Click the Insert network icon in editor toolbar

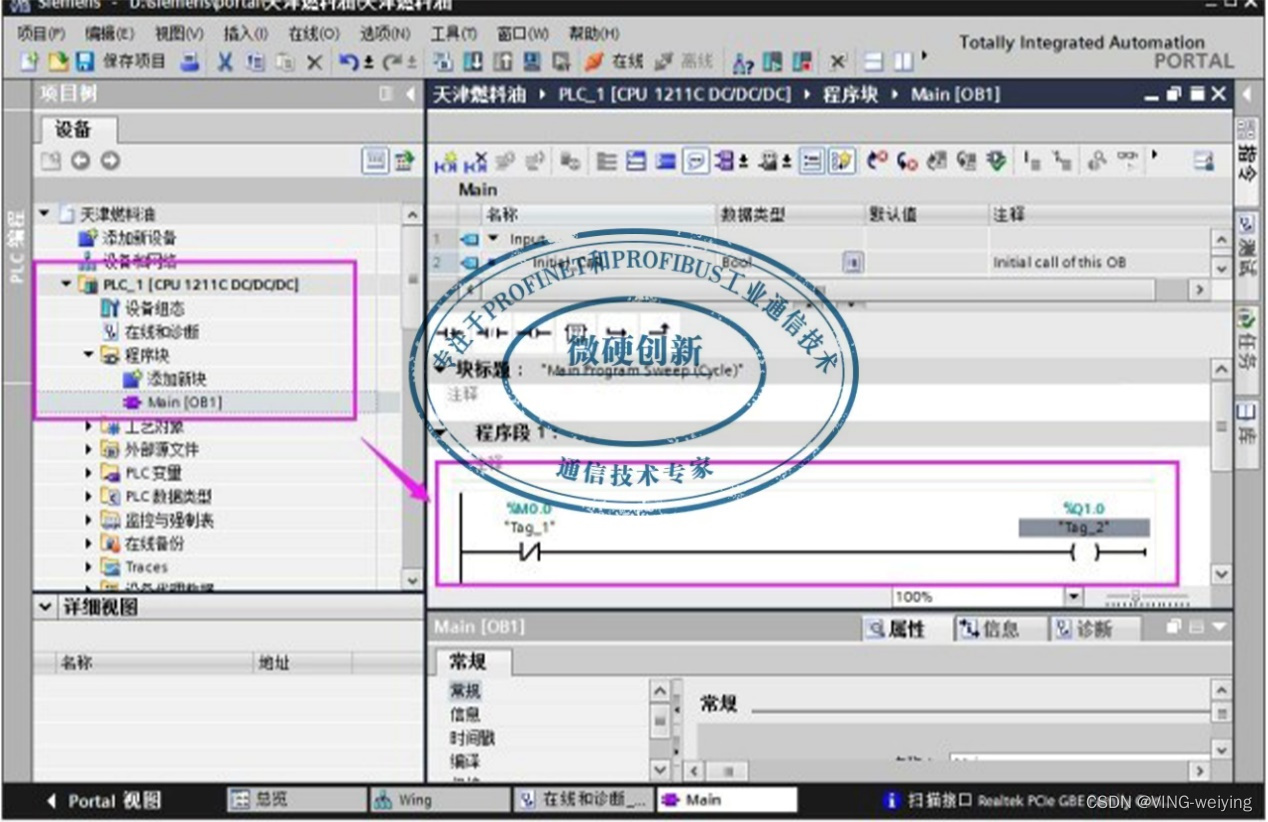click(446, 161)
